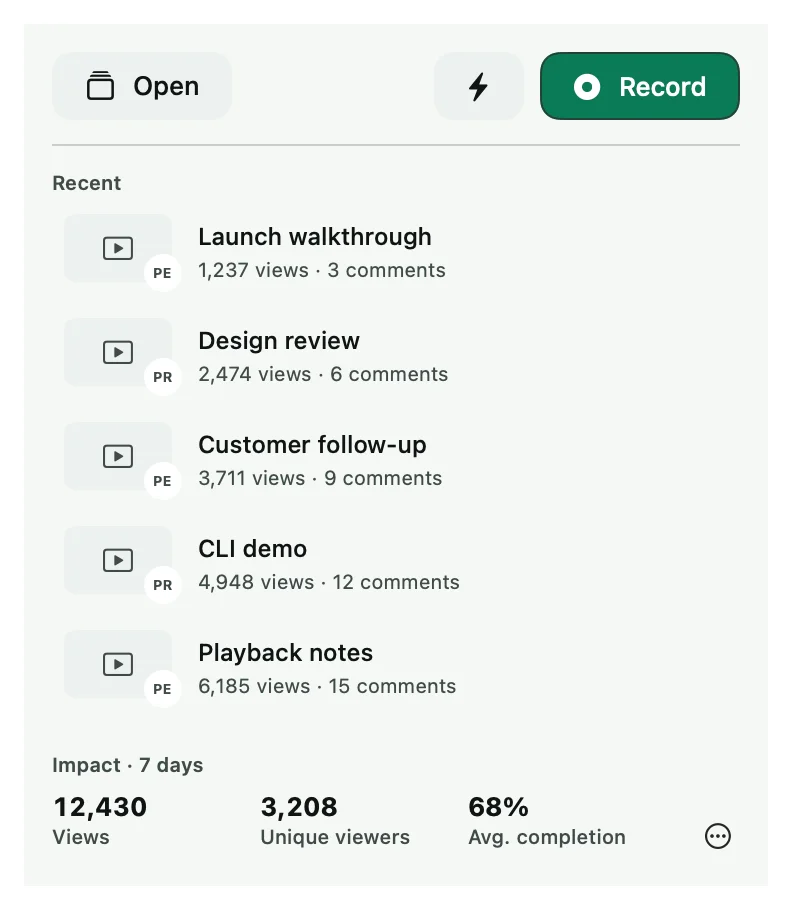Click '3,711 views · 9 comments' text
Screen dimensions: 792x910
(x=320, y=478)
